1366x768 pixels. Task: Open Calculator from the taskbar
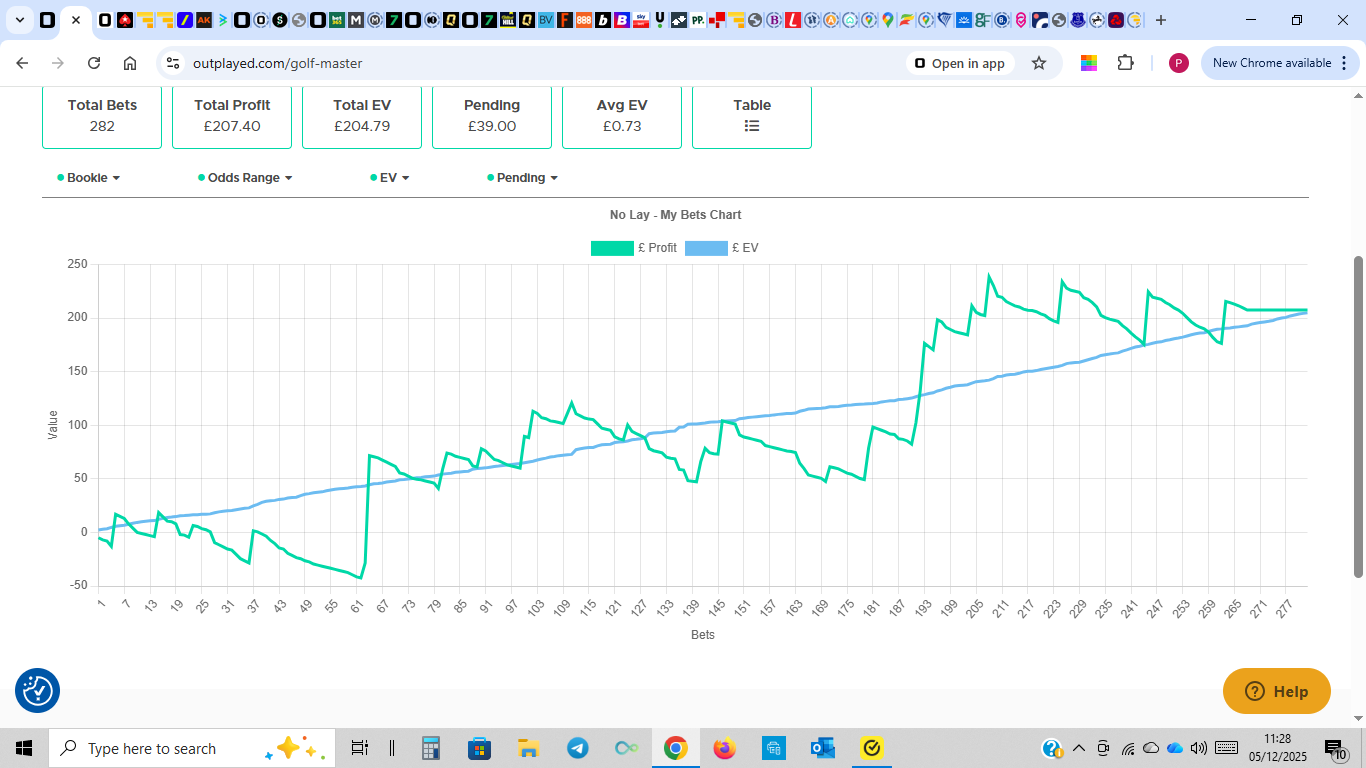[x=431, y=748]
